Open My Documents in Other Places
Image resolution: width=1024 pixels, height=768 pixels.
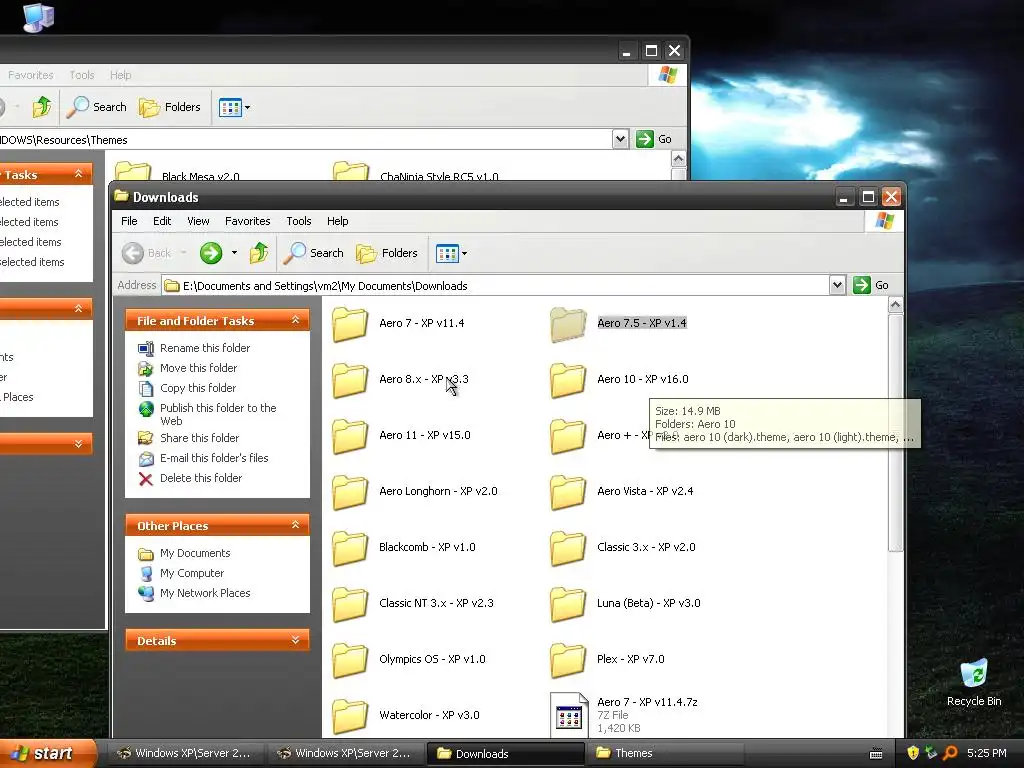pos(195,553)
